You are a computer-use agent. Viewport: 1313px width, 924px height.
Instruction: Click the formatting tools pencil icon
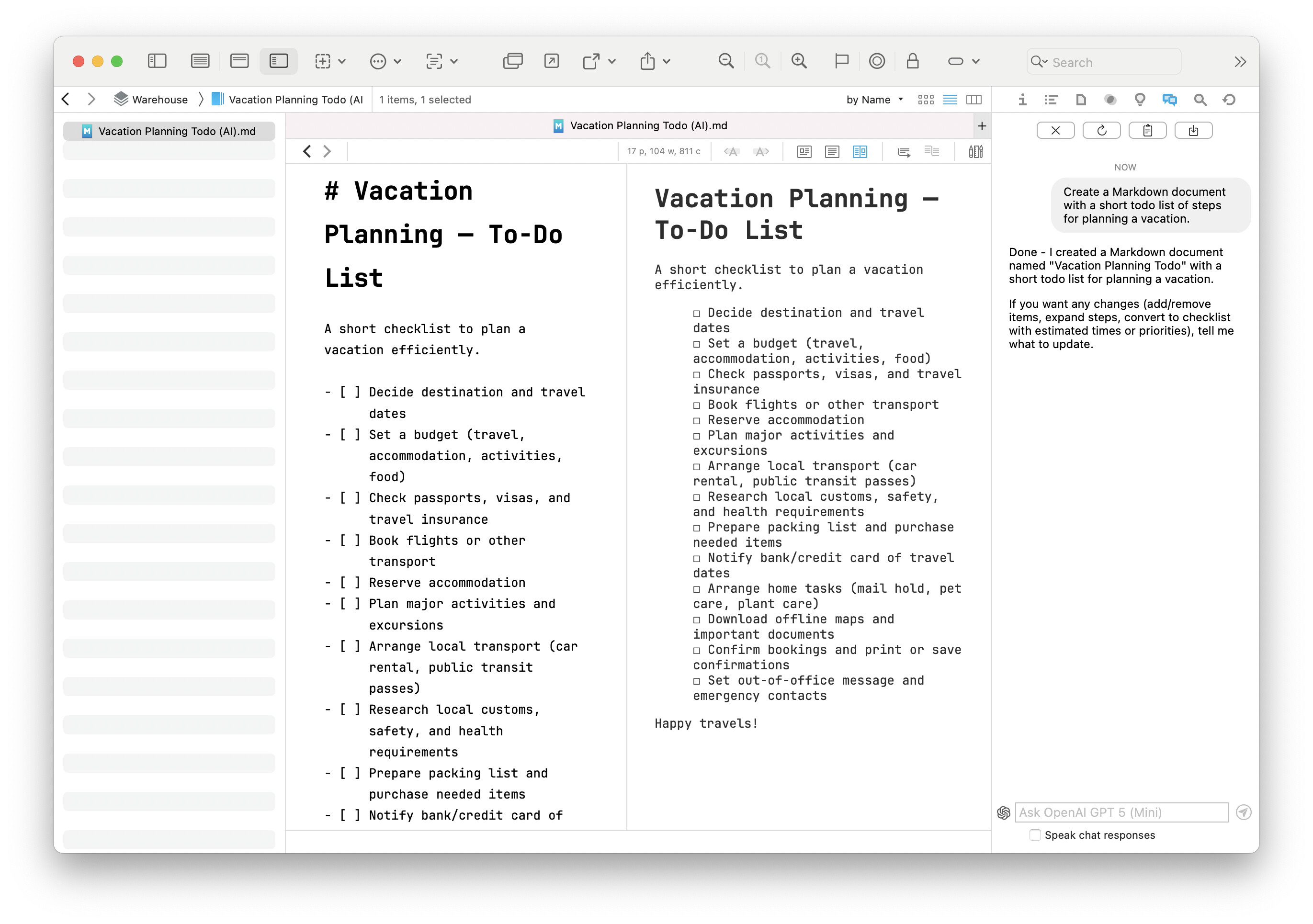[975, 151]
